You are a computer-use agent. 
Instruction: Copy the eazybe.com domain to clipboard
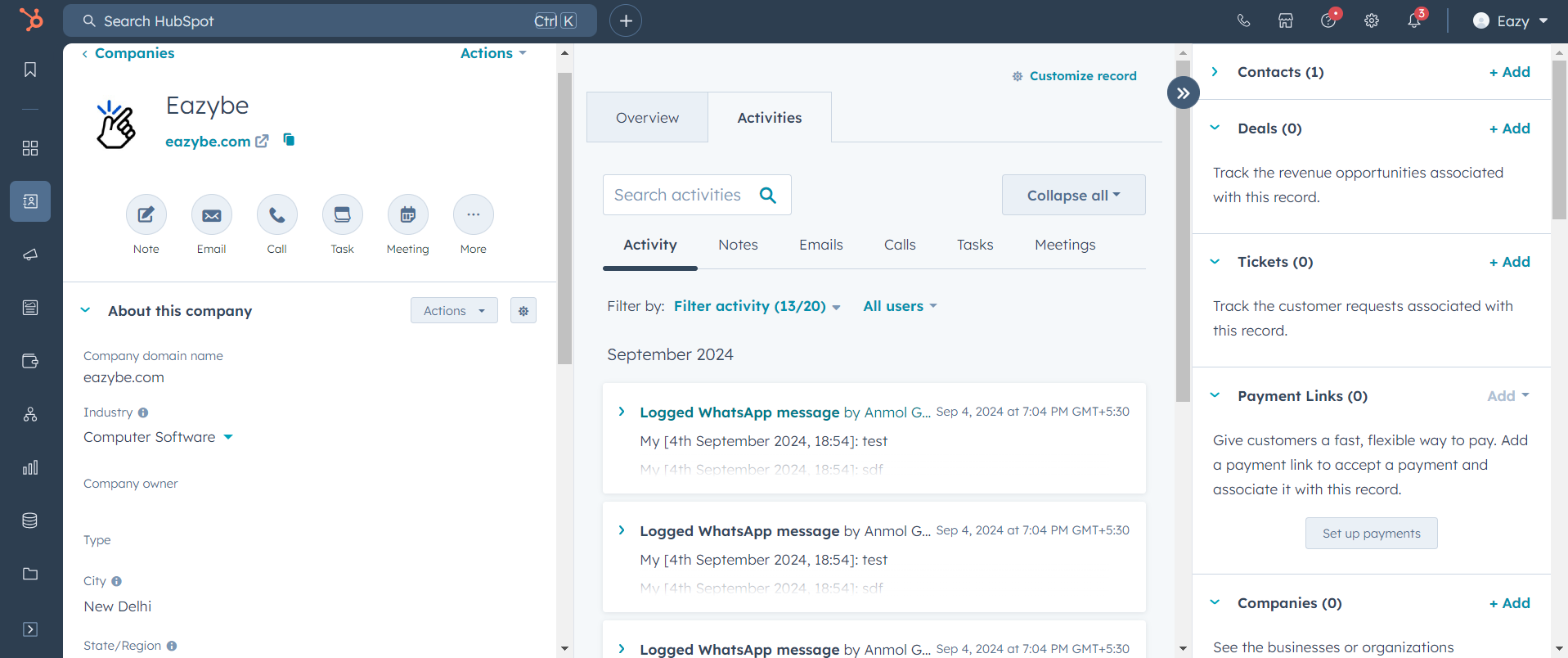(289, 140)
